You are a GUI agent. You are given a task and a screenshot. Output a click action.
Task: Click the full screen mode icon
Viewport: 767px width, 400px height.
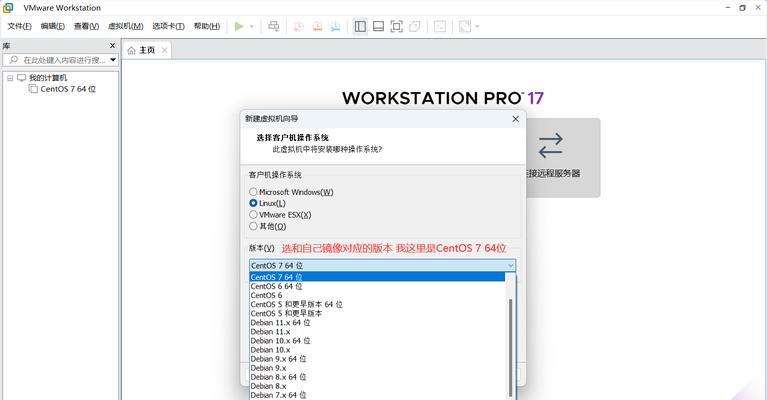(x=396, y=26)
